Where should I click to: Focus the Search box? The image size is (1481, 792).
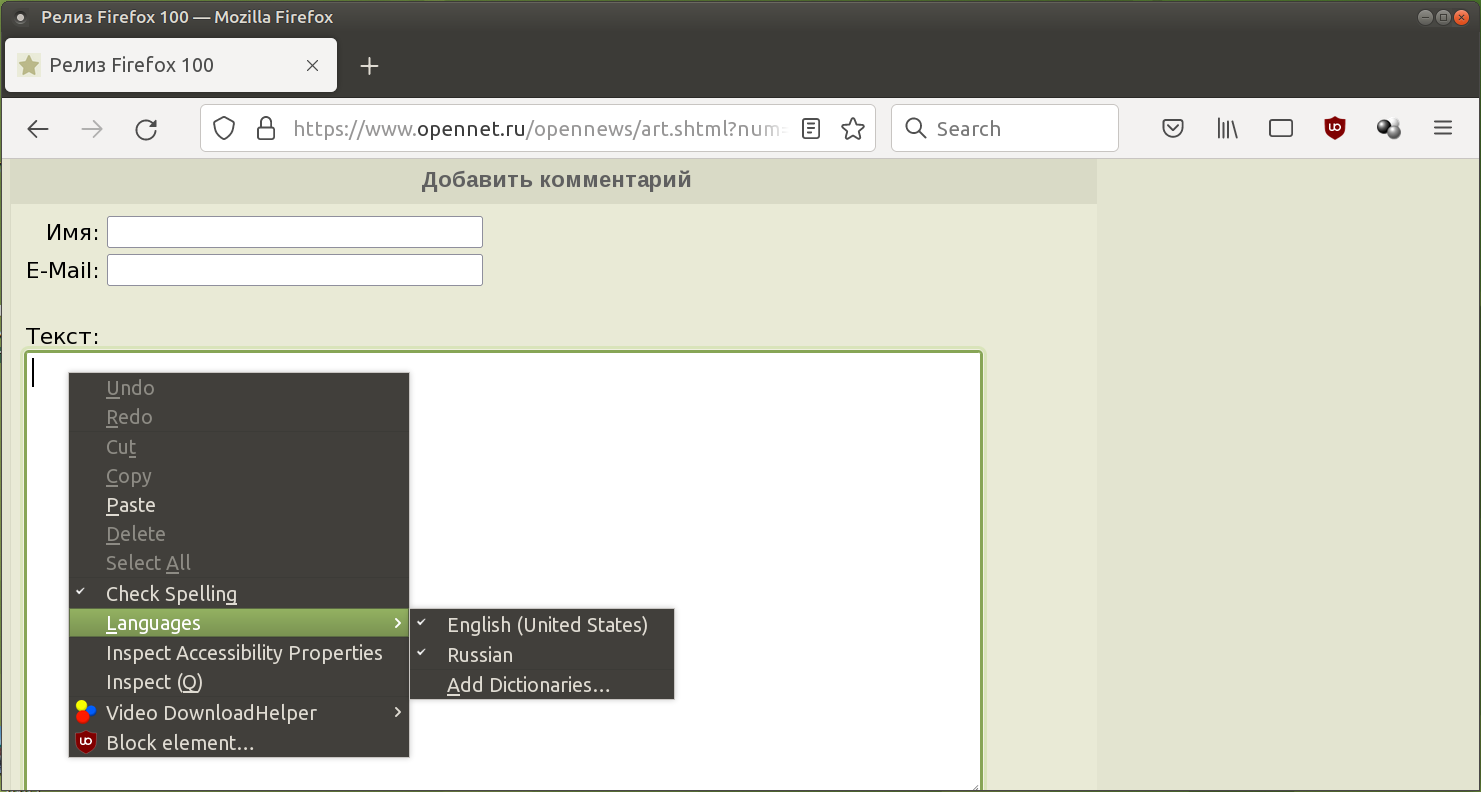[x=1005, y=129]
